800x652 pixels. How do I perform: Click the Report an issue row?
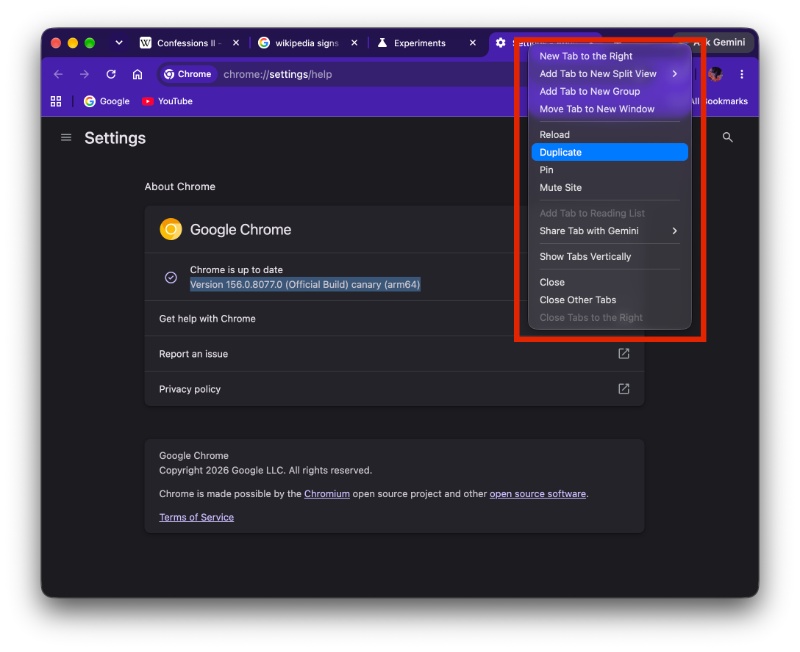tap(394, 354)
